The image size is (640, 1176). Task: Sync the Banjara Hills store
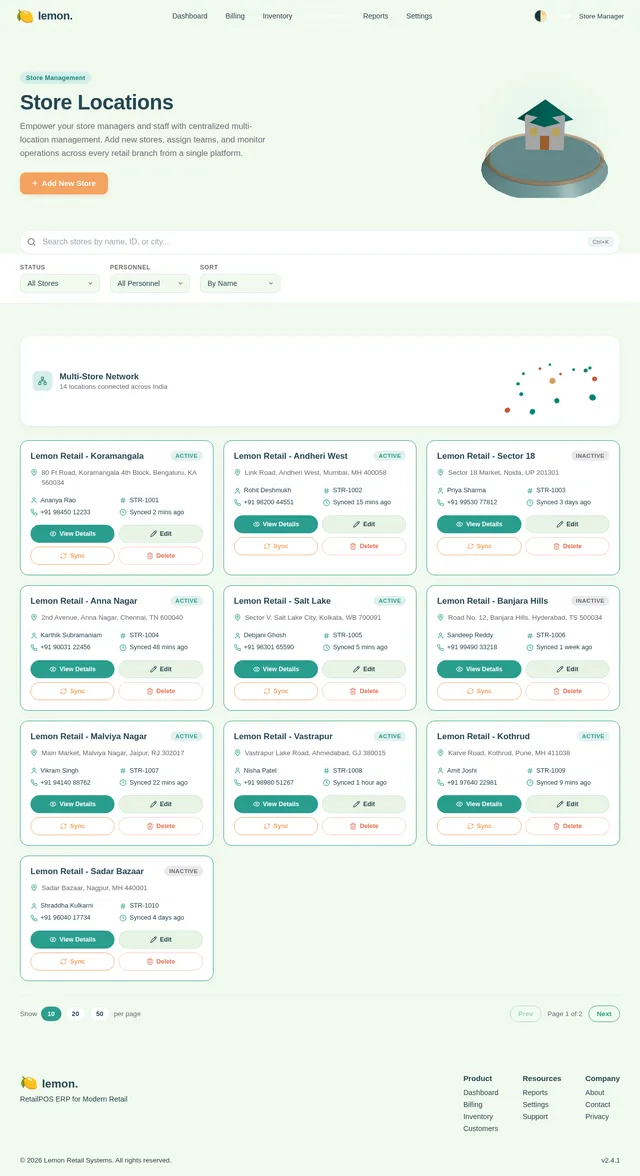click(x=479, y=691)
